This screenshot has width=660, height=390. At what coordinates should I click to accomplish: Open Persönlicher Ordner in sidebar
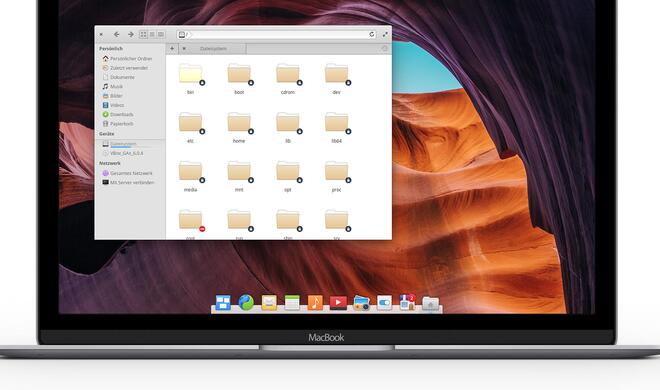point(127,58)
